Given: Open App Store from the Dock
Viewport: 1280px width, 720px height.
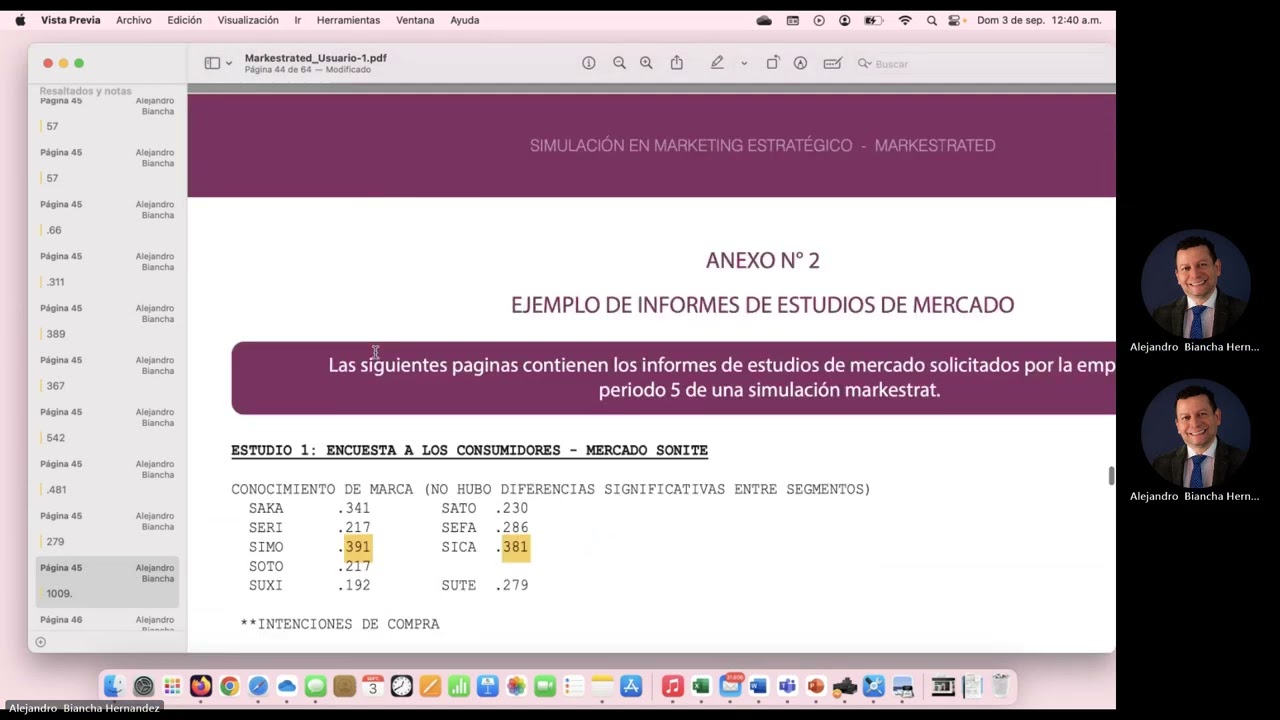Looking at the screenshot, I should [x=631, y=686].
